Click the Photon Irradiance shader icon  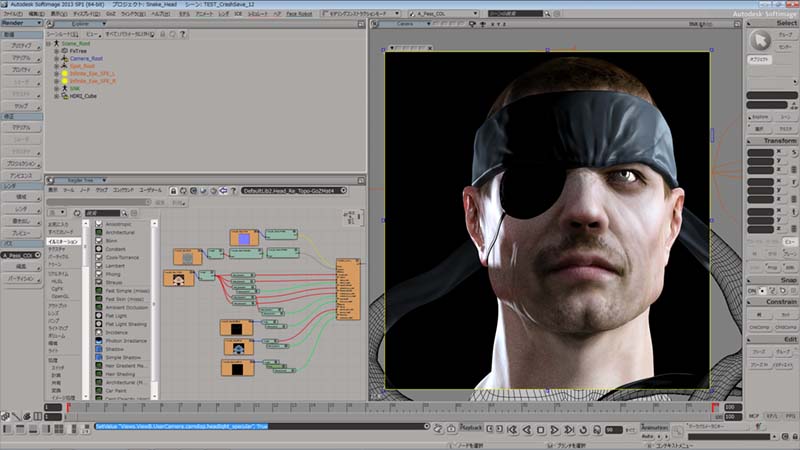[99, 340]
